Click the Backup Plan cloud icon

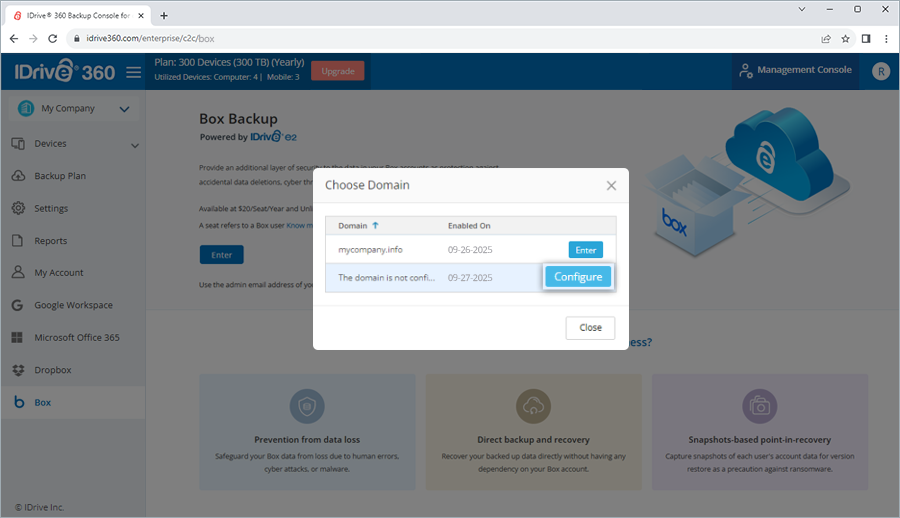(x=18, y=176)
